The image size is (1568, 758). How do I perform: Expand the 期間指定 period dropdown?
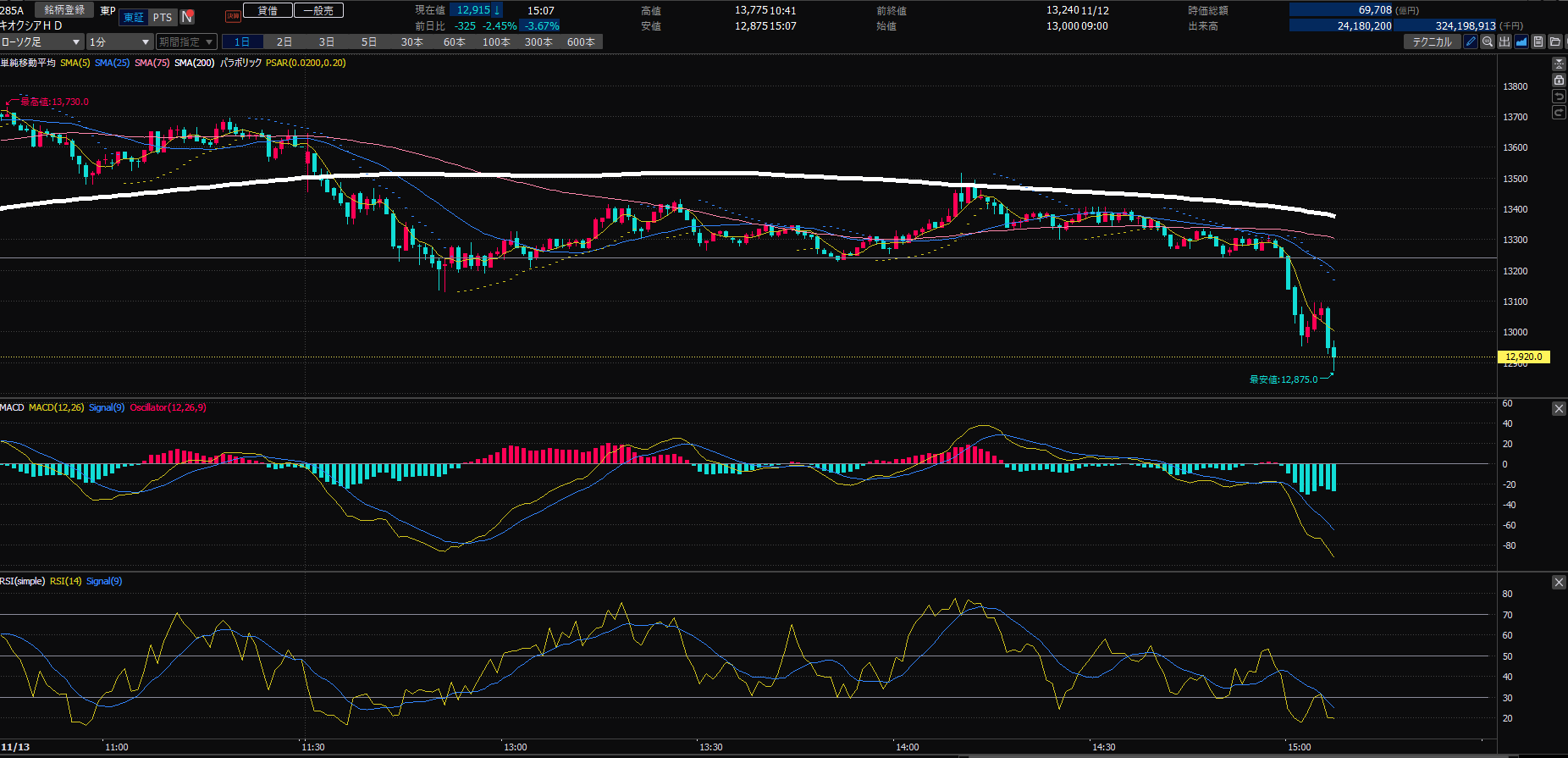[x=186, y=41]
